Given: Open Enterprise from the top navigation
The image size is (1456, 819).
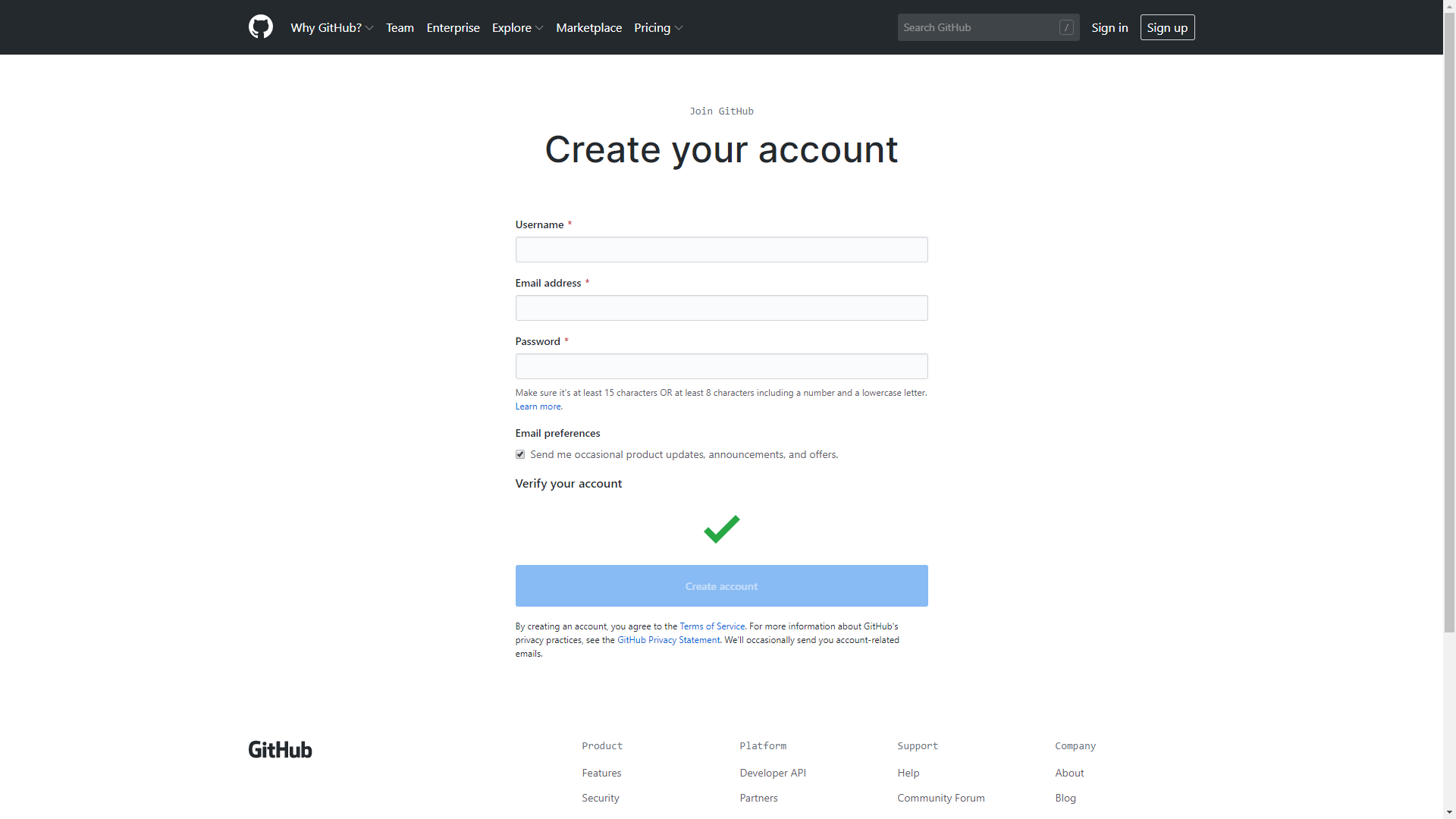Looking at the screenshot, I should (x=453, y=27).
